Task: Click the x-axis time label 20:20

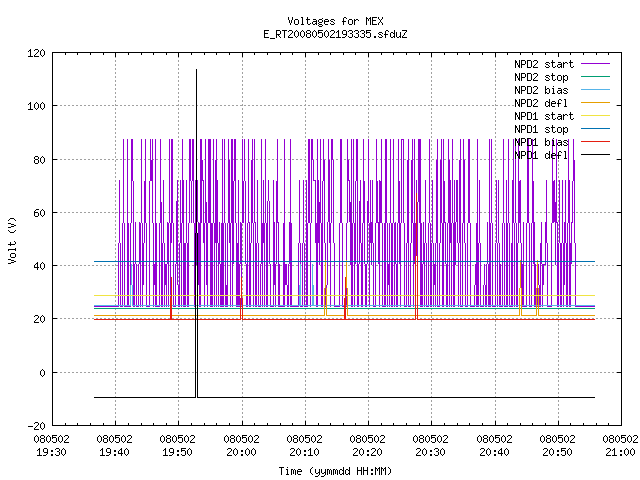Action: coord(368,452)
